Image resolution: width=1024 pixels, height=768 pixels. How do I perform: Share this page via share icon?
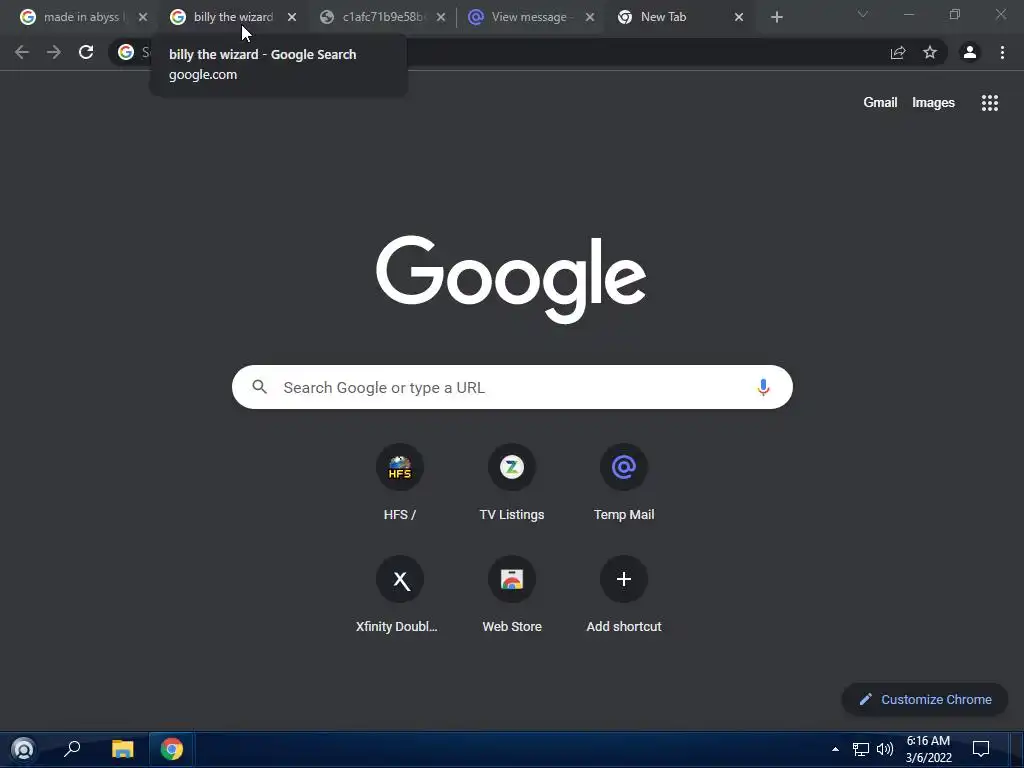point(898,52)
